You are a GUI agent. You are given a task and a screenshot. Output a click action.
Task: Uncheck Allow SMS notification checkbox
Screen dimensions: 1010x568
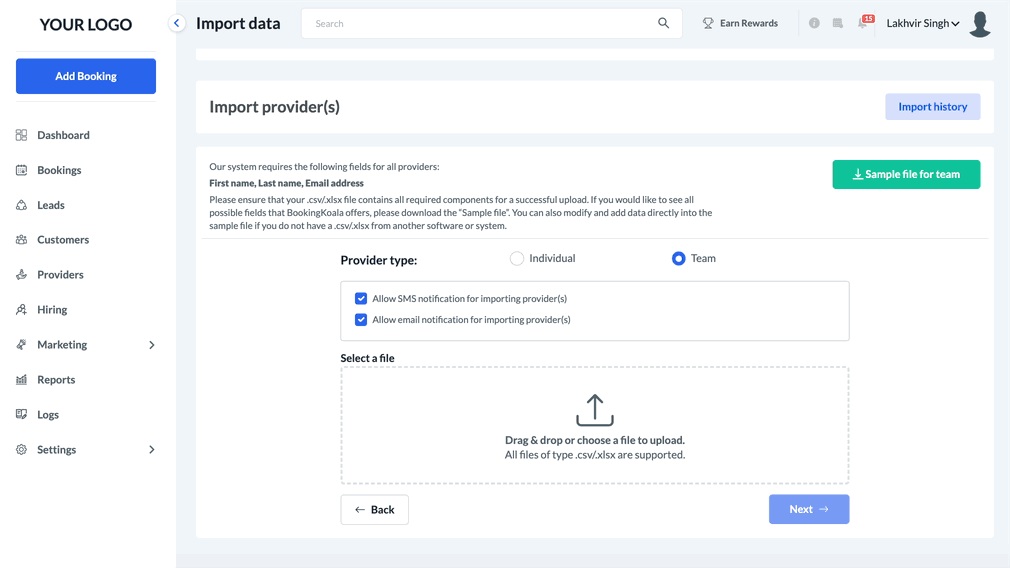pyautogui.click(x=361, y=299)
